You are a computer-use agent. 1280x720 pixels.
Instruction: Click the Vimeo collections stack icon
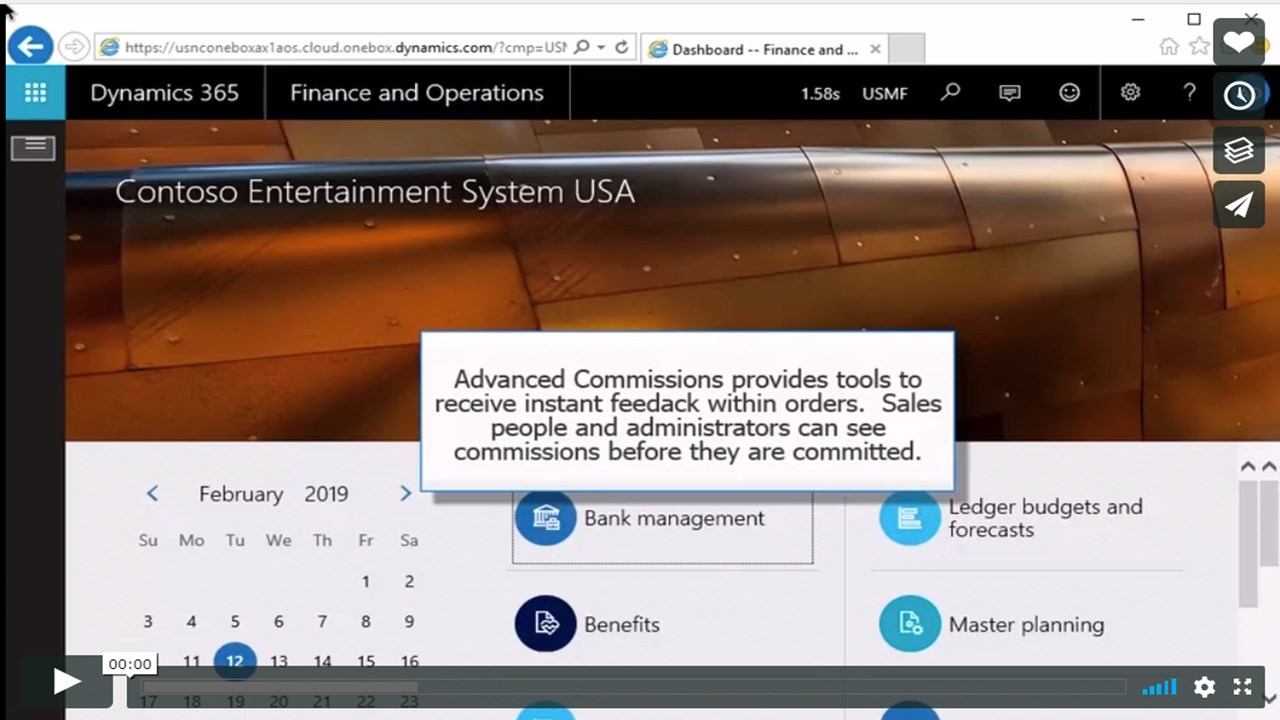pos(1239,150)
